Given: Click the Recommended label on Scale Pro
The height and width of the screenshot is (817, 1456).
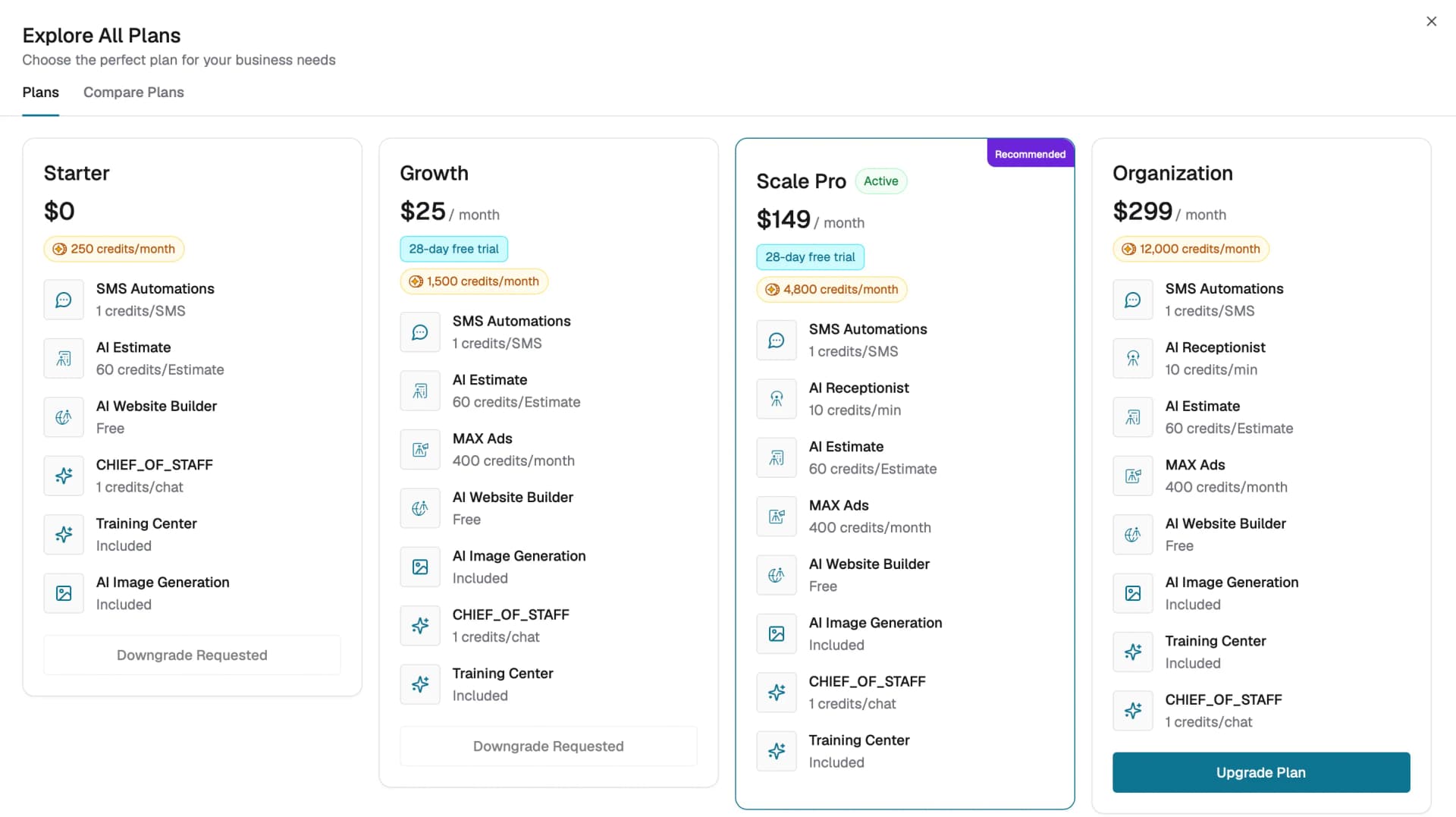Looking at the screenshot, I should click(x=1030, y=154).
